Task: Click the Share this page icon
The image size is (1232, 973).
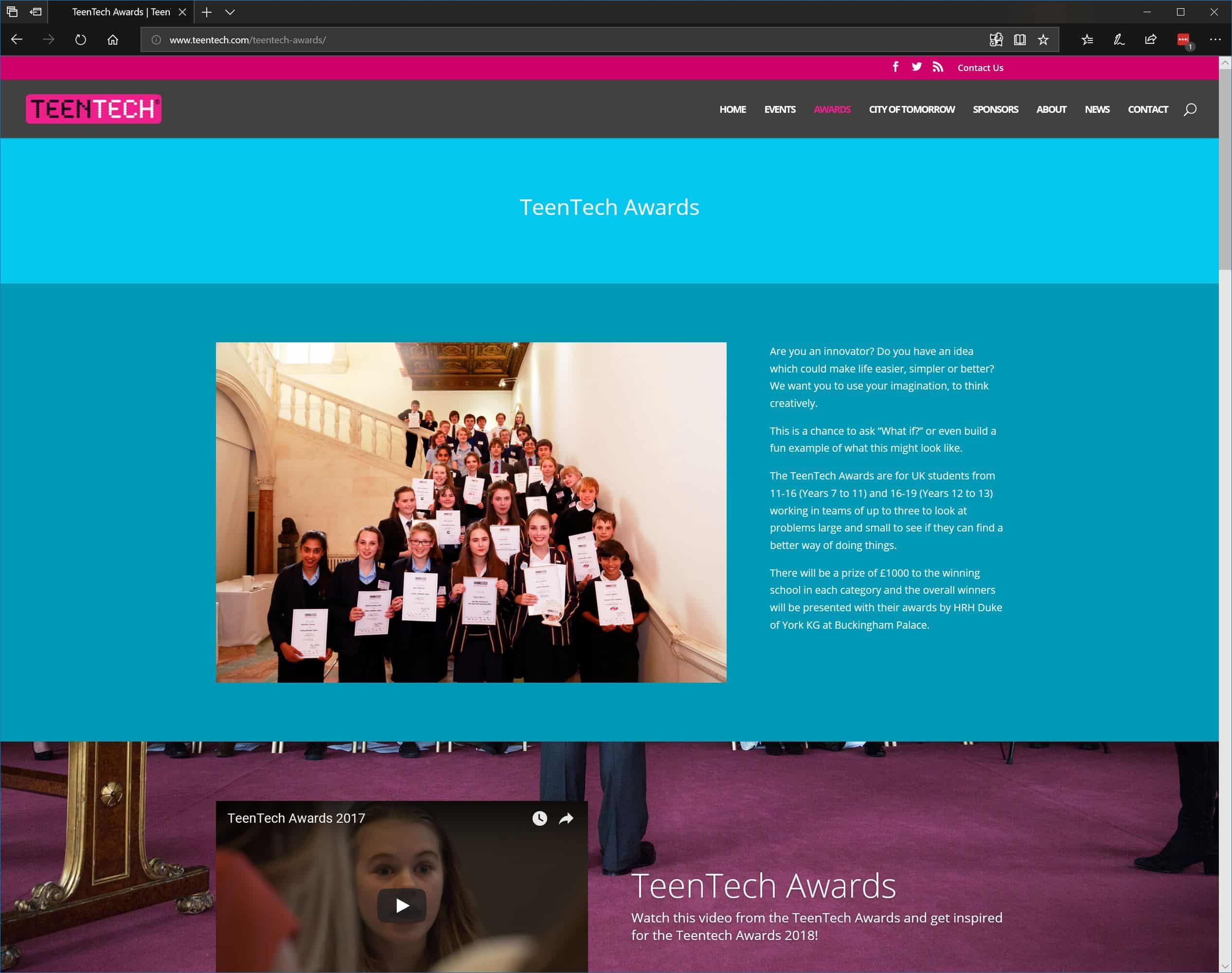Action: [x=1150, y=40]
